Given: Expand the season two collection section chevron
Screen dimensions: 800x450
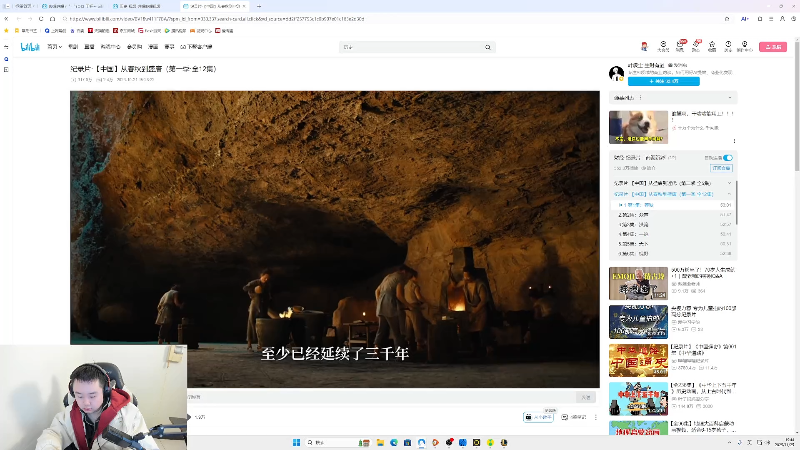Looking at the screenshot, I should pyautogui.click(x=729, y=183).
